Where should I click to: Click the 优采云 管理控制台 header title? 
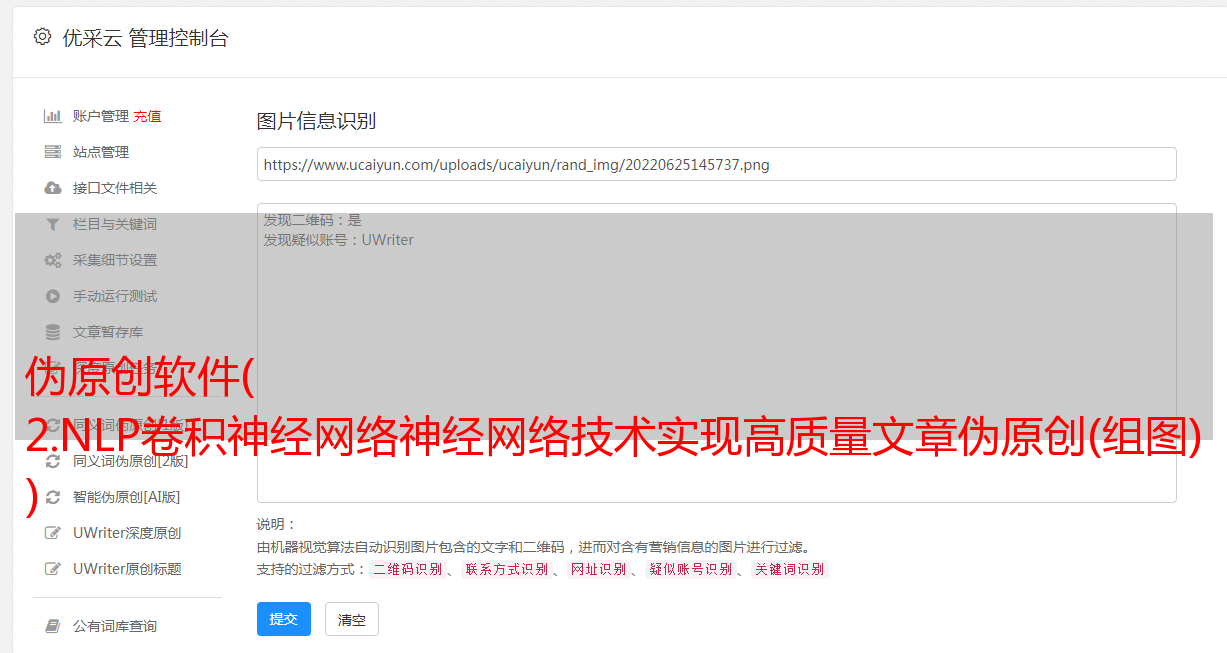tap(145, 38)
